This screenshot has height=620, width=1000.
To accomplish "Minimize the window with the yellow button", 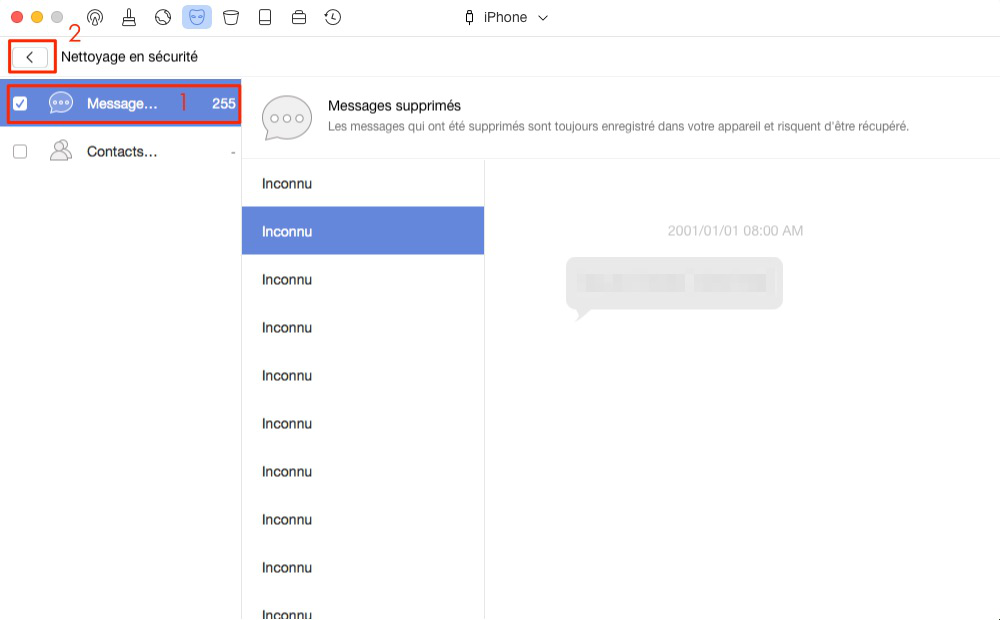I will tap(37, 17).
